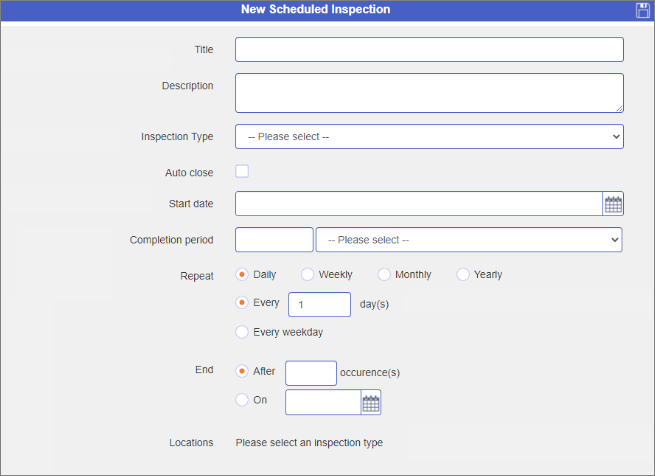
Task: Select the Daily repeat option
Action: click(x=242, y=275)
